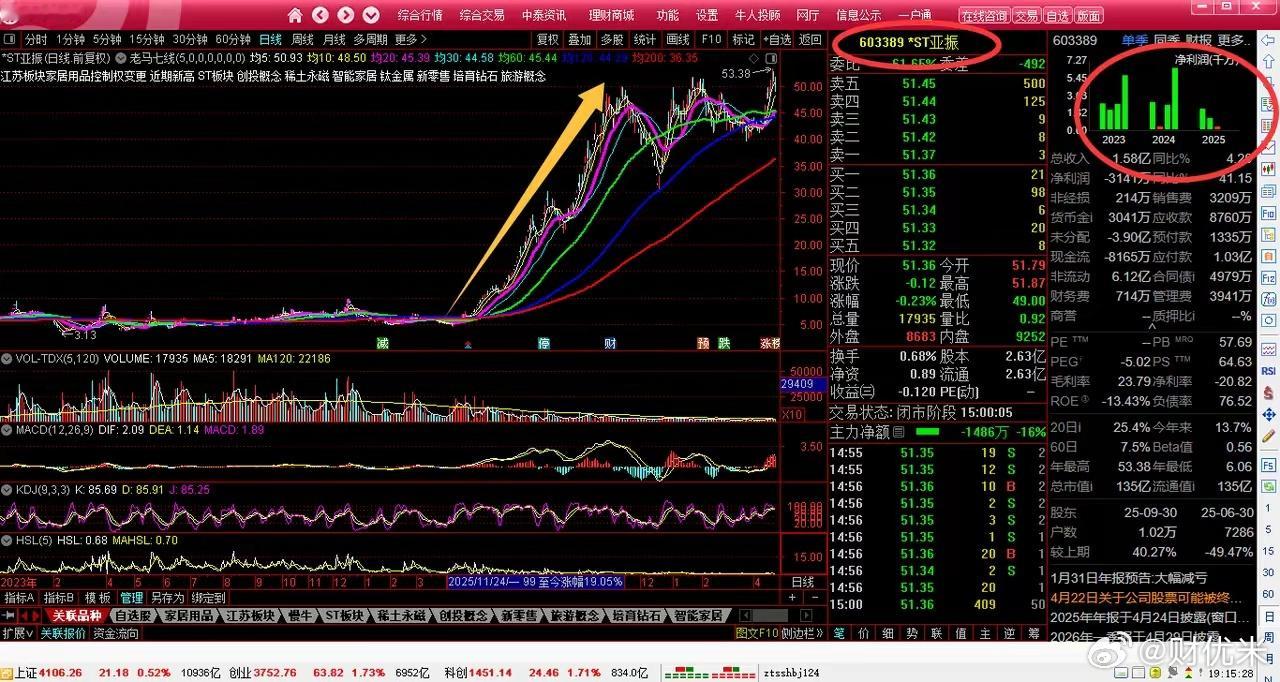Select the 指标B tab
This screenshot has height=682, width=1280.
pyautogui.click(x=59, y=597)
